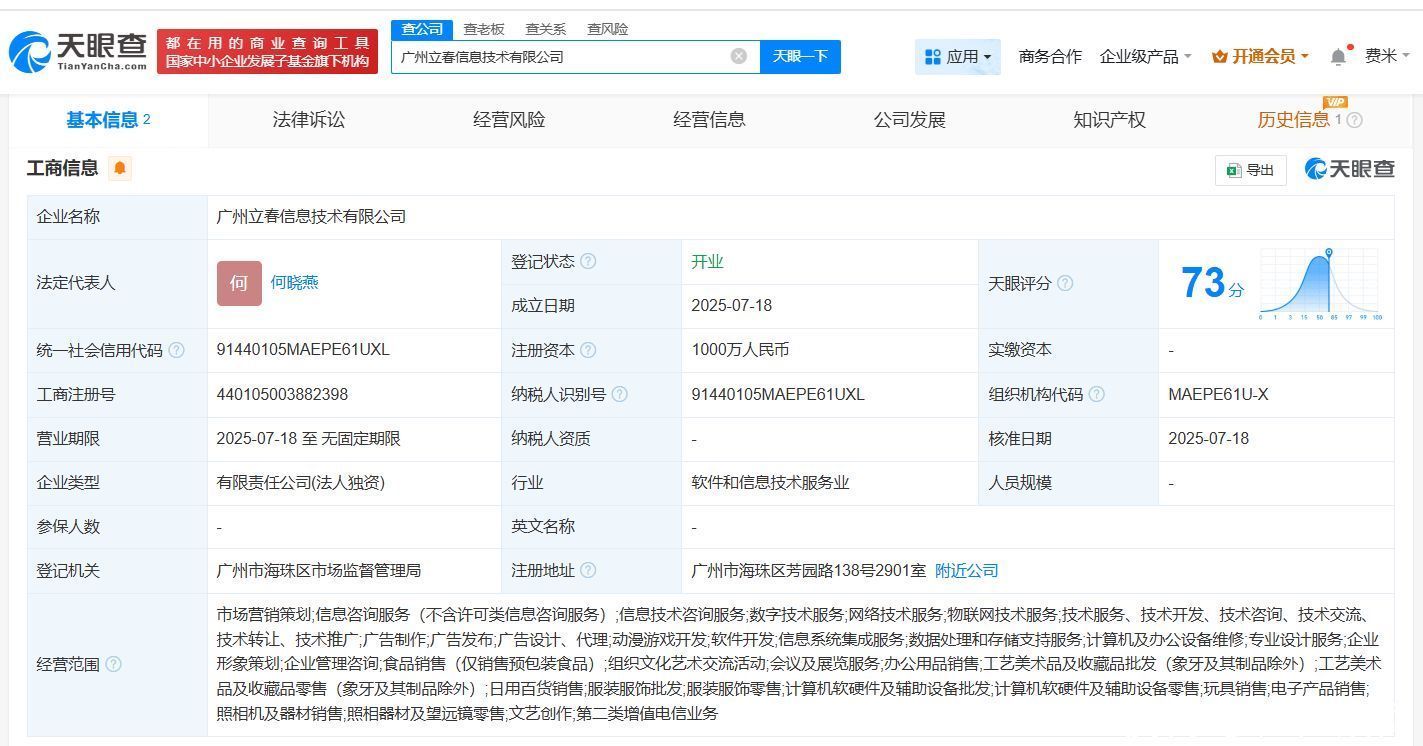
Task: Click credit code value 91440105MAEPE61UXL under 统一社会信用代码
Action: pos(303,350)
